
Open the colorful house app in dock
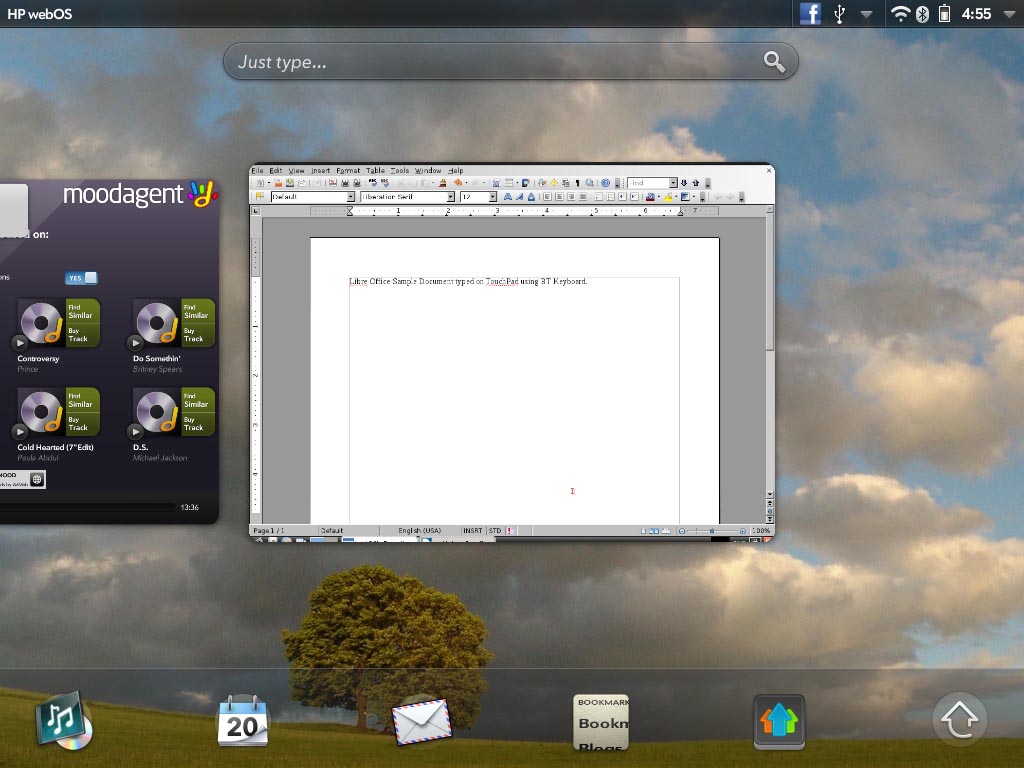779,721
